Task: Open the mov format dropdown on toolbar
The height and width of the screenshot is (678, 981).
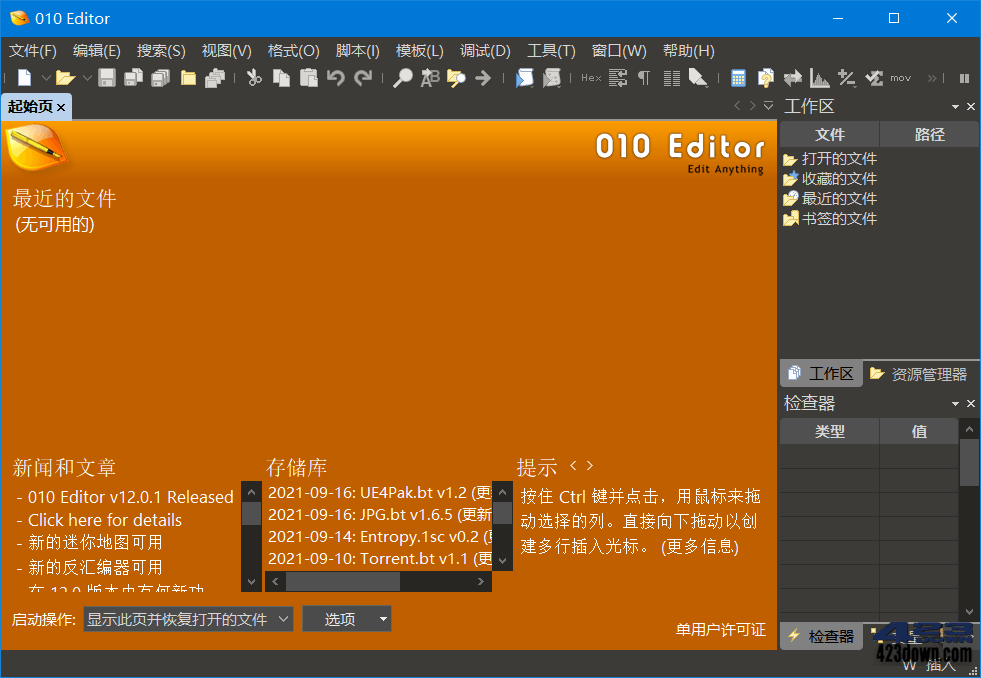Action: 899,77
